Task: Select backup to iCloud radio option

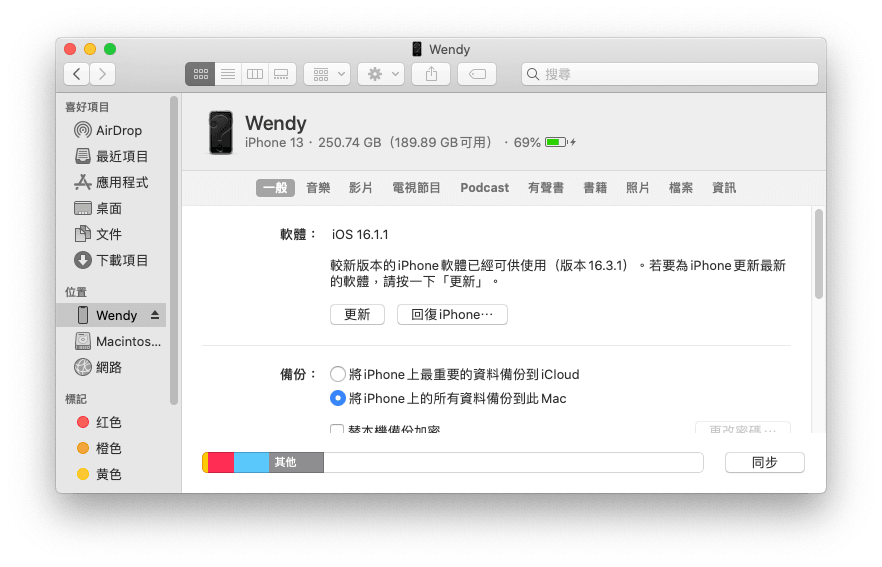Action: pos(338,374)
